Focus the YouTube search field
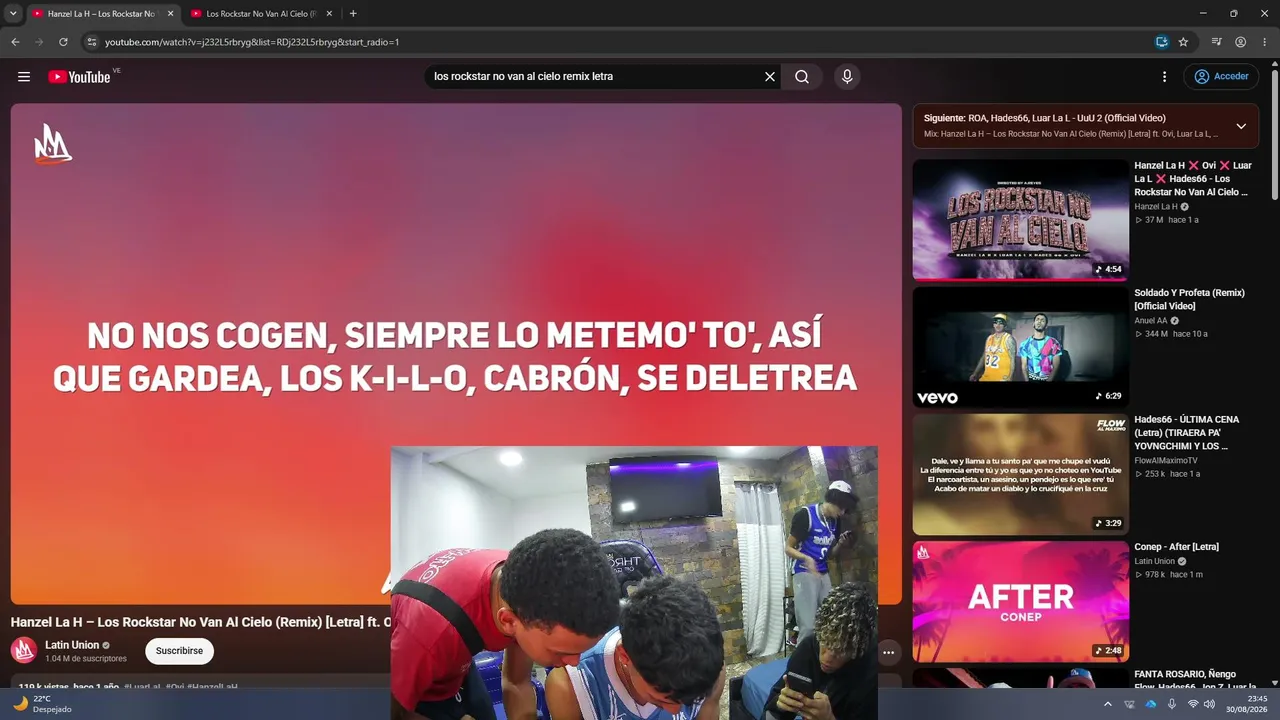Screen dimensions: 1280x720 point(595,77)
